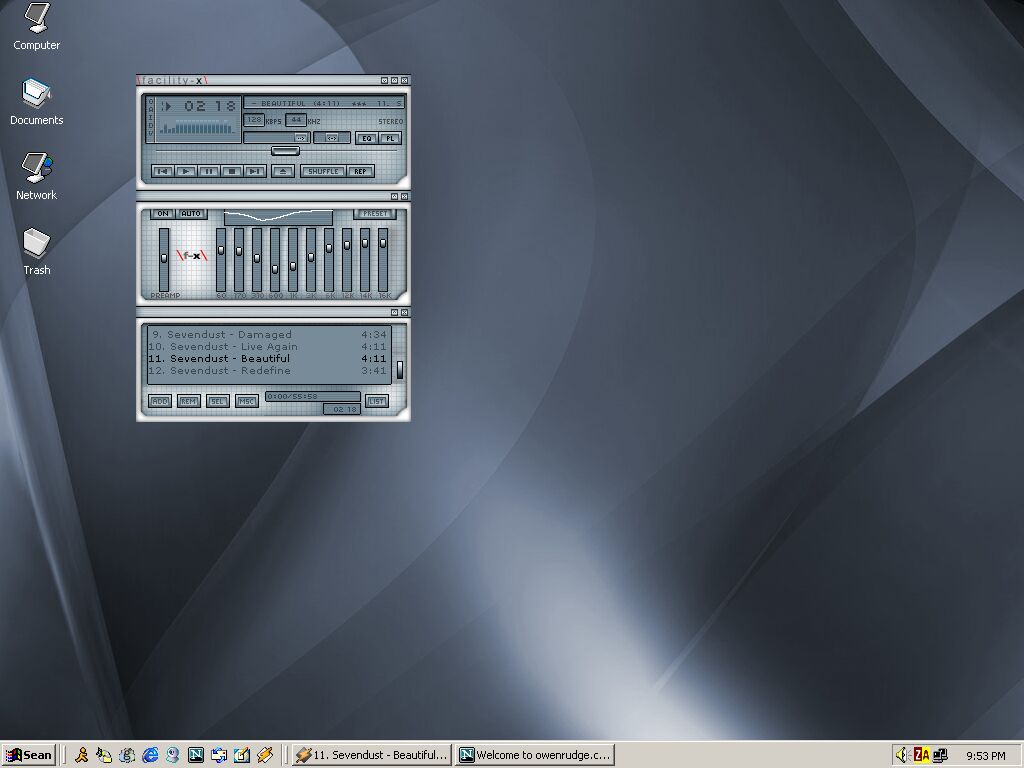
Task: Click the previous track button
Action: (163, 171)
